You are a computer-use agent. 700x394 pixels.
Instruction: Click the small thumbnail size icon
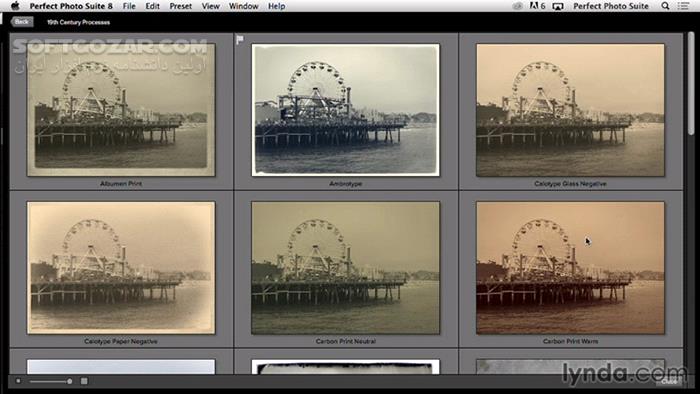click(x=18, y=381)
